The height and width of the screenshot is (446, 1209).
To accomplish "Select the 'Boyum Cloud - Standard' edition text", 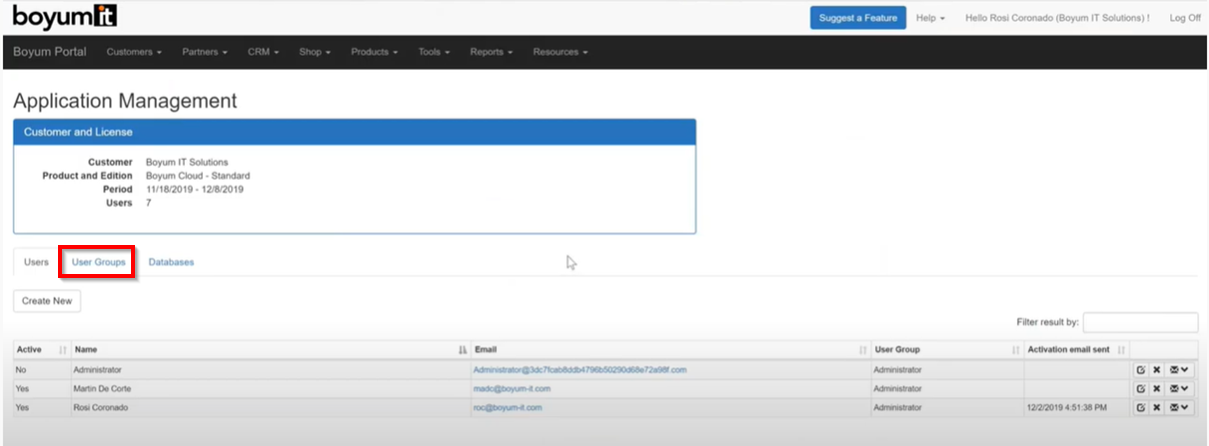I will click(x=198, y=176).
